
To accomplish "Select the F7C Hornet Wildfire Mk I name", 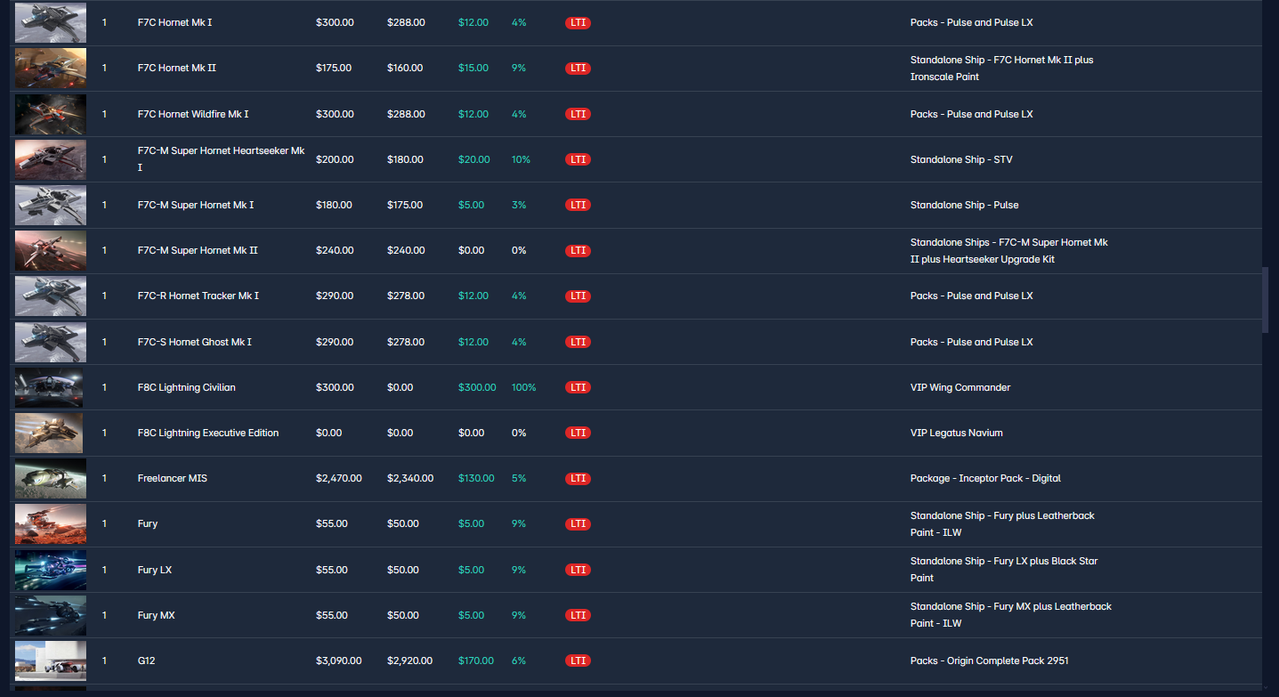I will click(x=193, y=114).
